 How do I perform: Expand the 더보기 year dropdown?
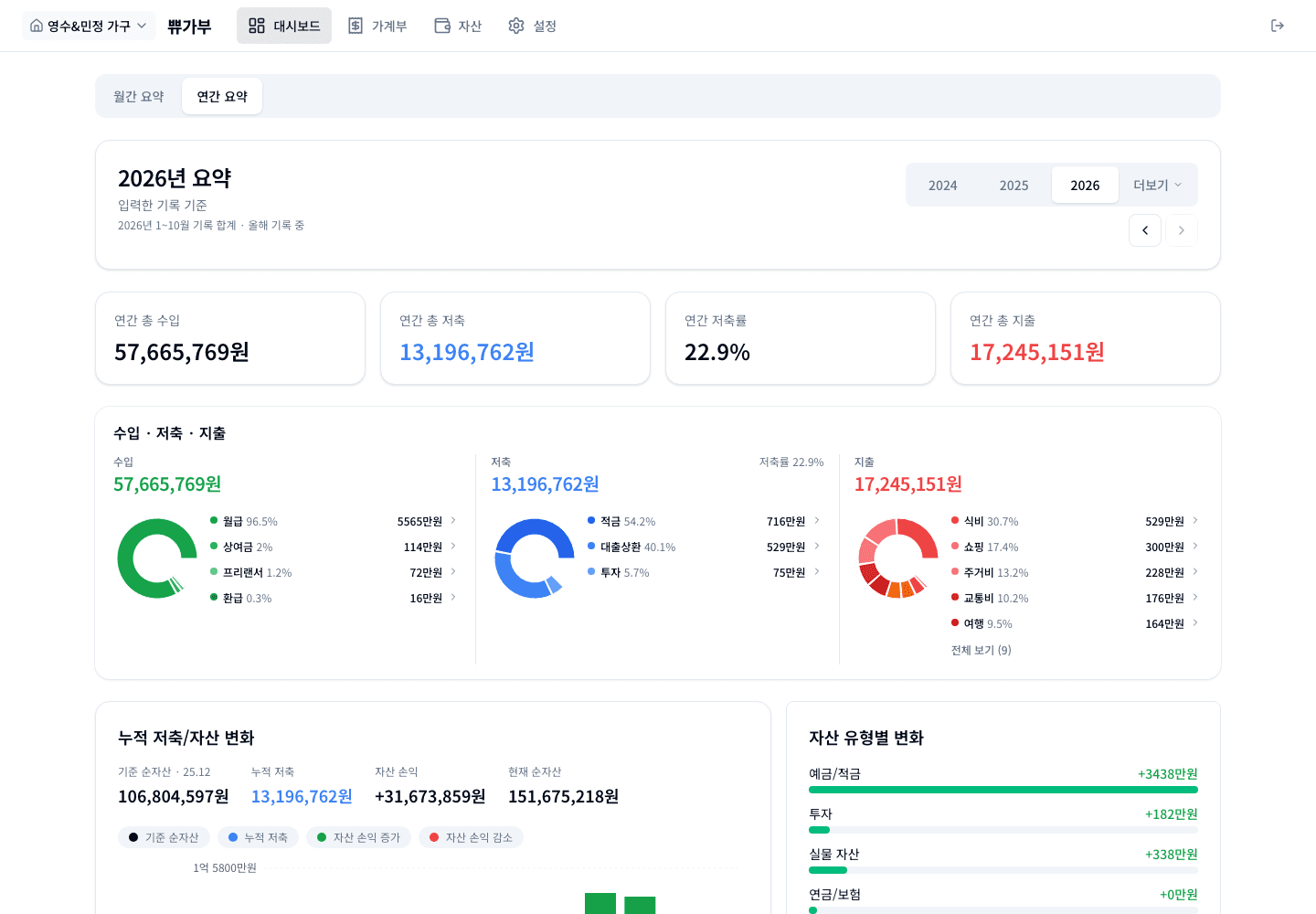(1158, 186)
